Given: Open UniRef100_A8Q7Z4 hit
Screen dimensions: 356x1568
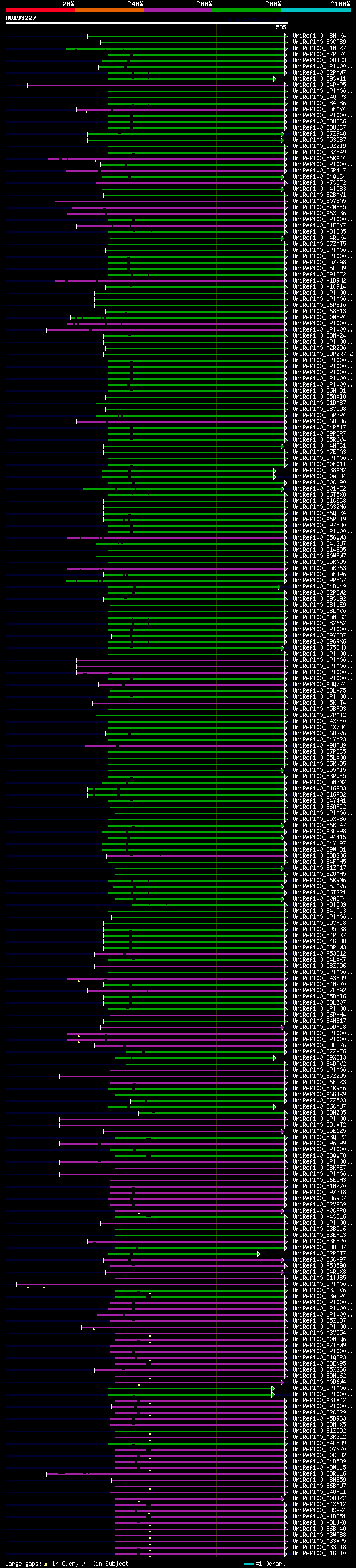Looking at the screenshot, I should click(x=319, y=685).
